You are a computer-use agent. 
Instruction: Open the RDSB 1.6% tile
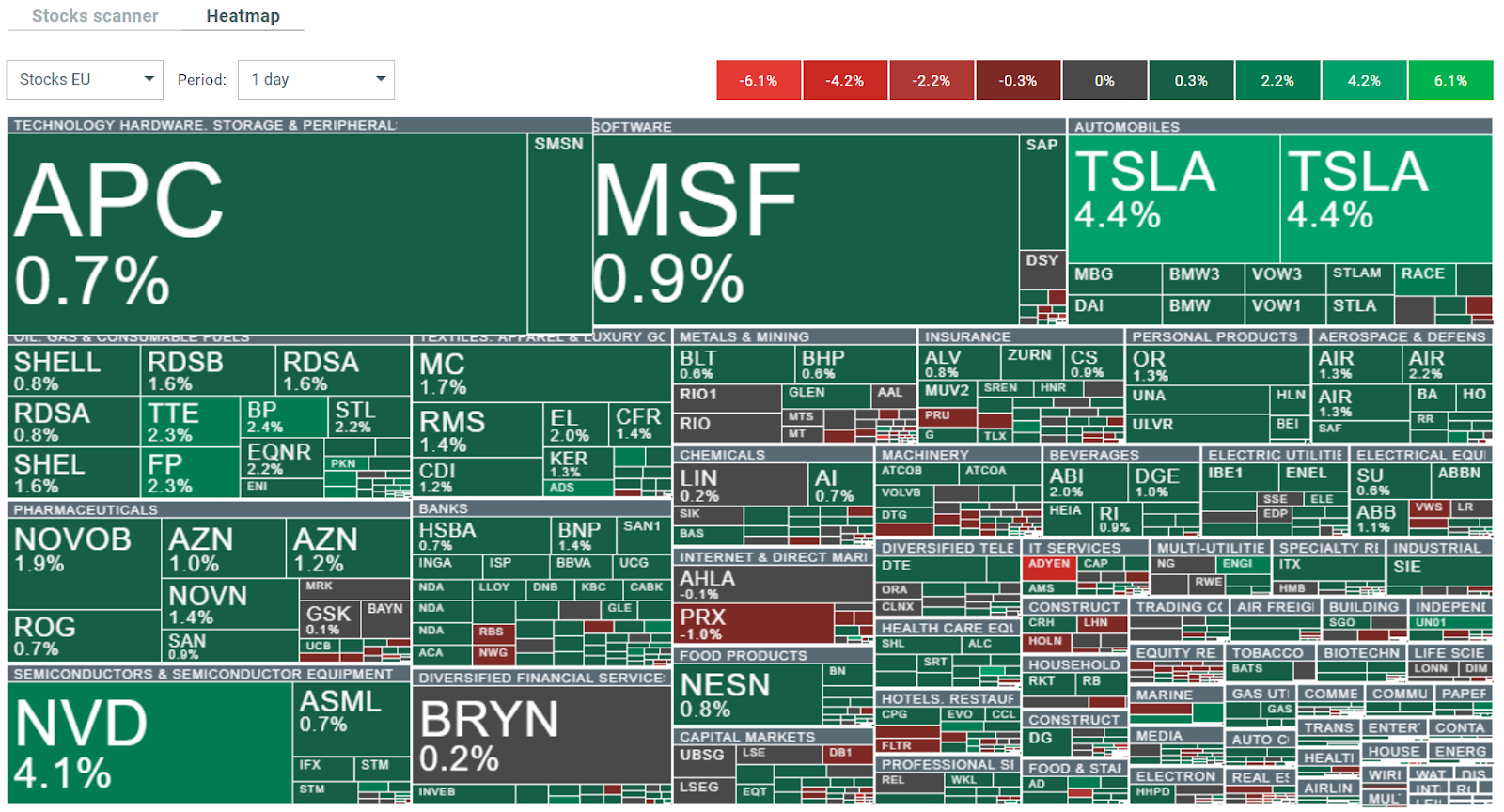[208, 370]
